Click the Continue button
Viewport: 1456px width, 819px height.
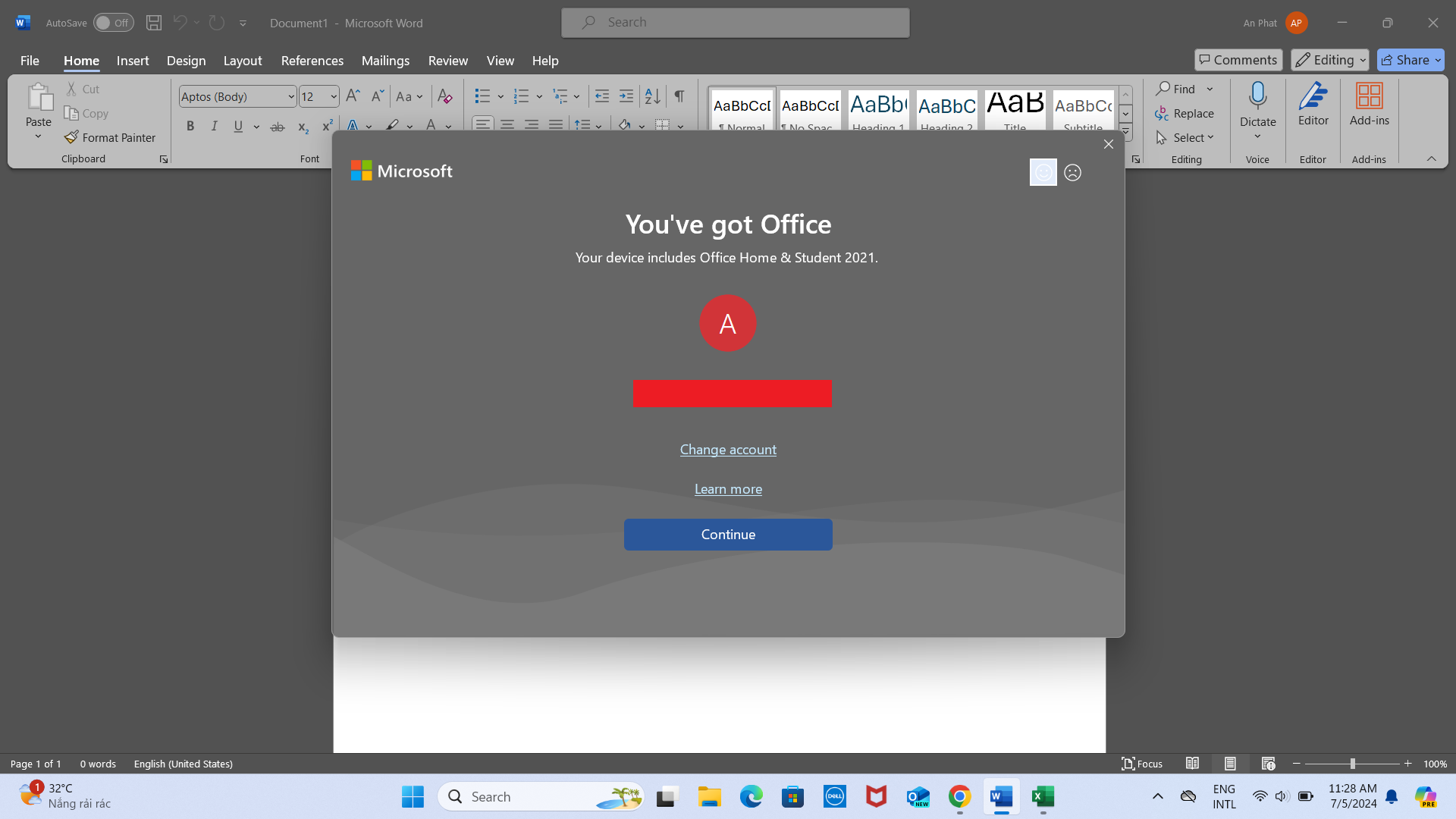tap(728, 535)
